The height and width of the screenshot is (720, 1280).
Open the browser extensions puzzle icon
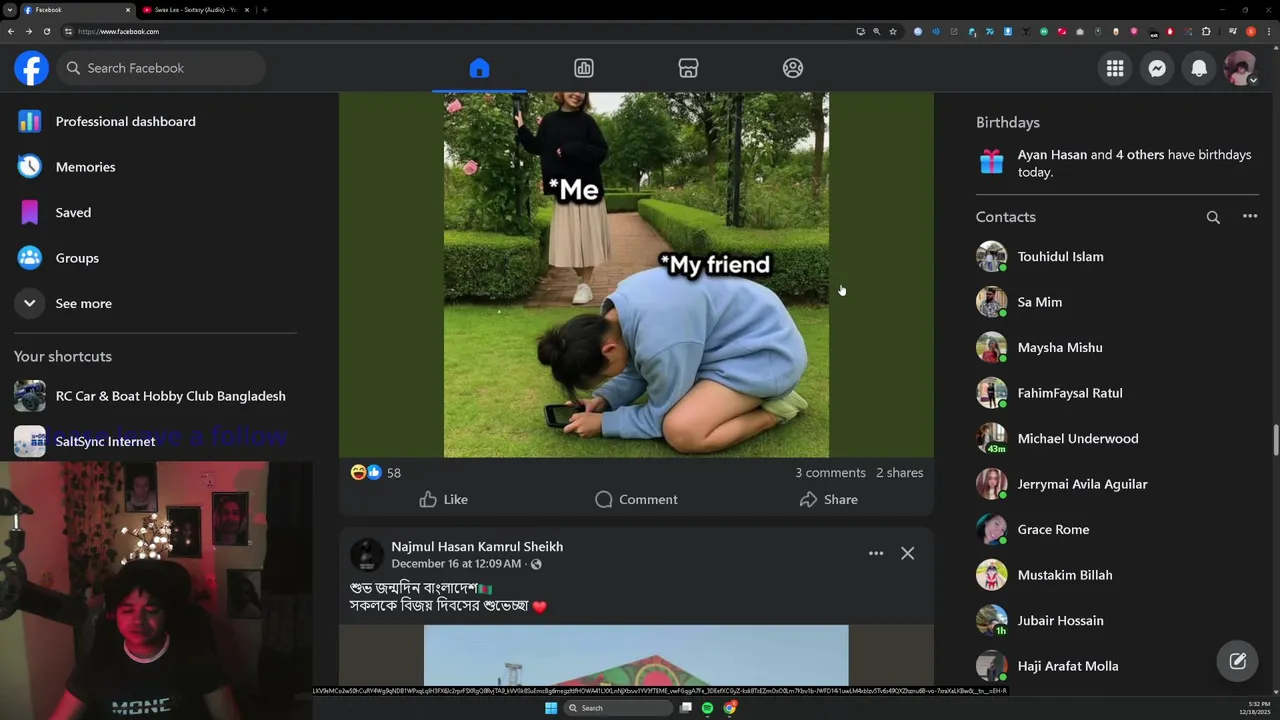coord(1206,31)
